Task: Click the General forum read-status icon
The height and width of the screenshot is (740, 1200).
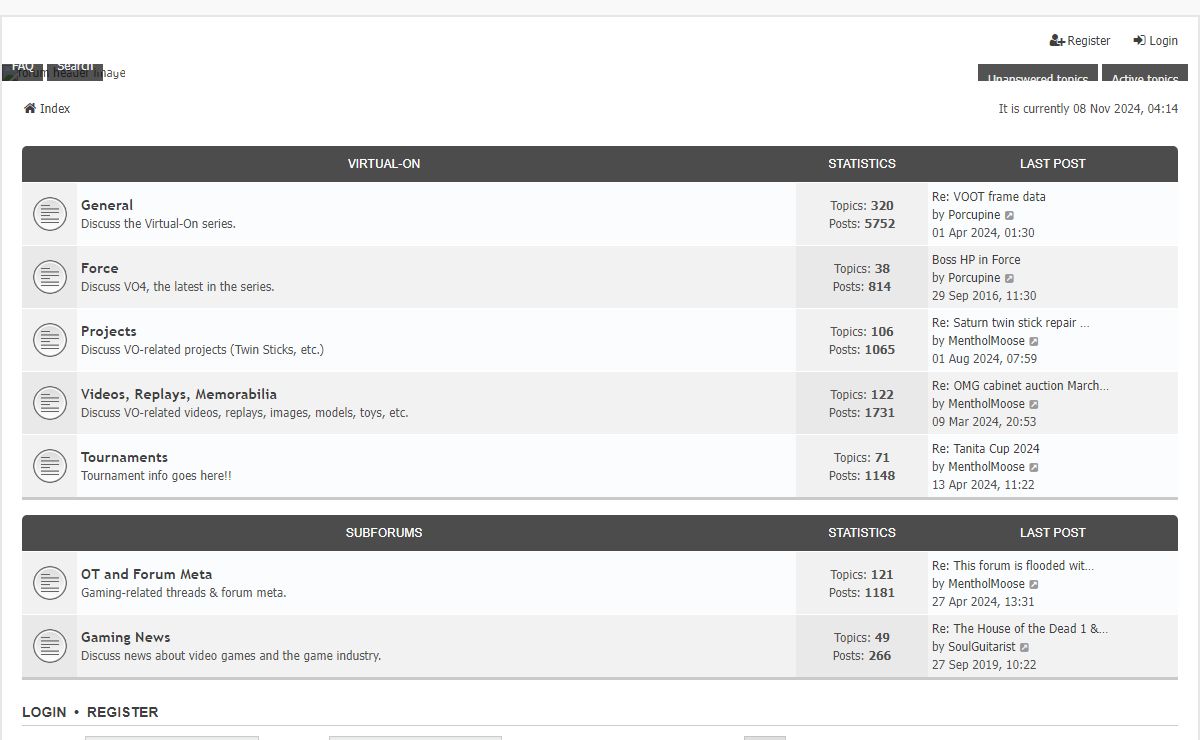Action: click(x=49, y=214)
